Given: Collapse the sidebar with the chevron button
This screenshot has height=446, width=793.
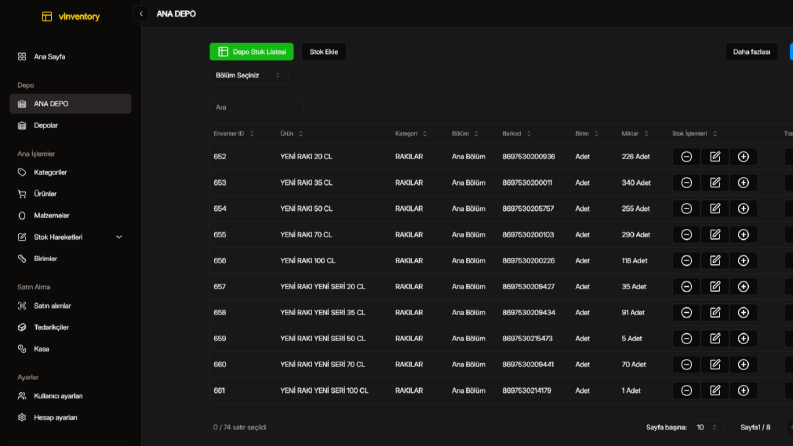Looking at the screenshot, I should (x=141, y=14).
